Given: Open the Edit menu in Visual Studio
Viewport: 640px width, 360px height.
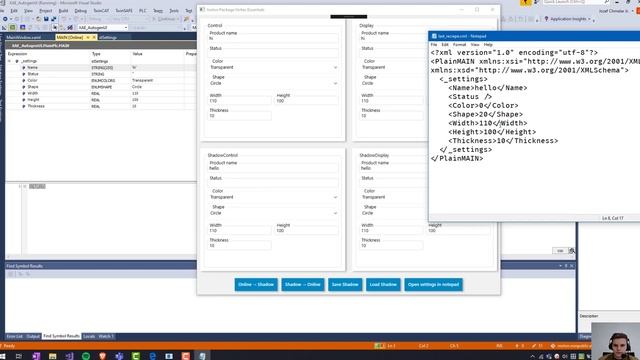Looking at the screenshot, I should point(14,11).
